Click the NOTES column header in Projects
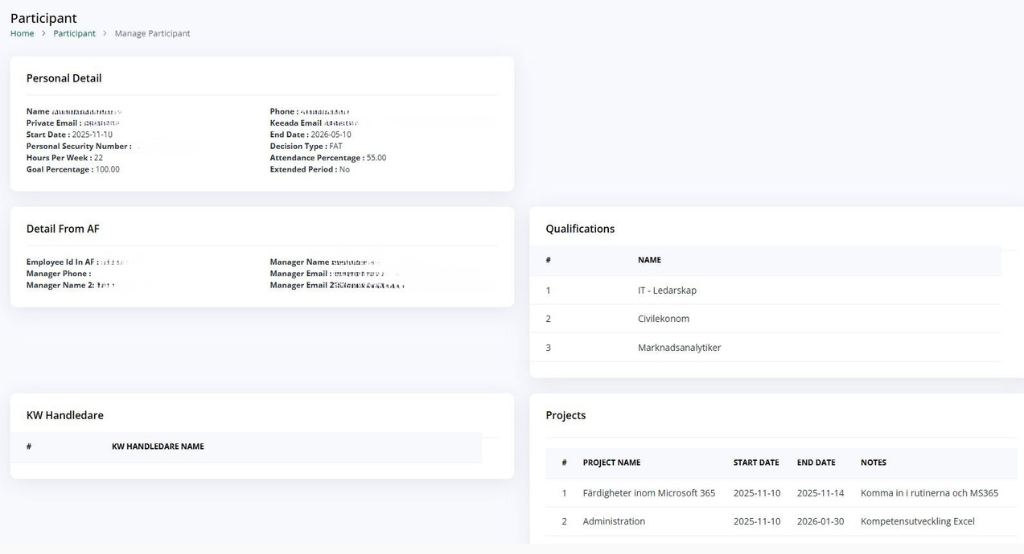Image resolution: width=1024 pixels, height=554 pixels. click(873, 463)
